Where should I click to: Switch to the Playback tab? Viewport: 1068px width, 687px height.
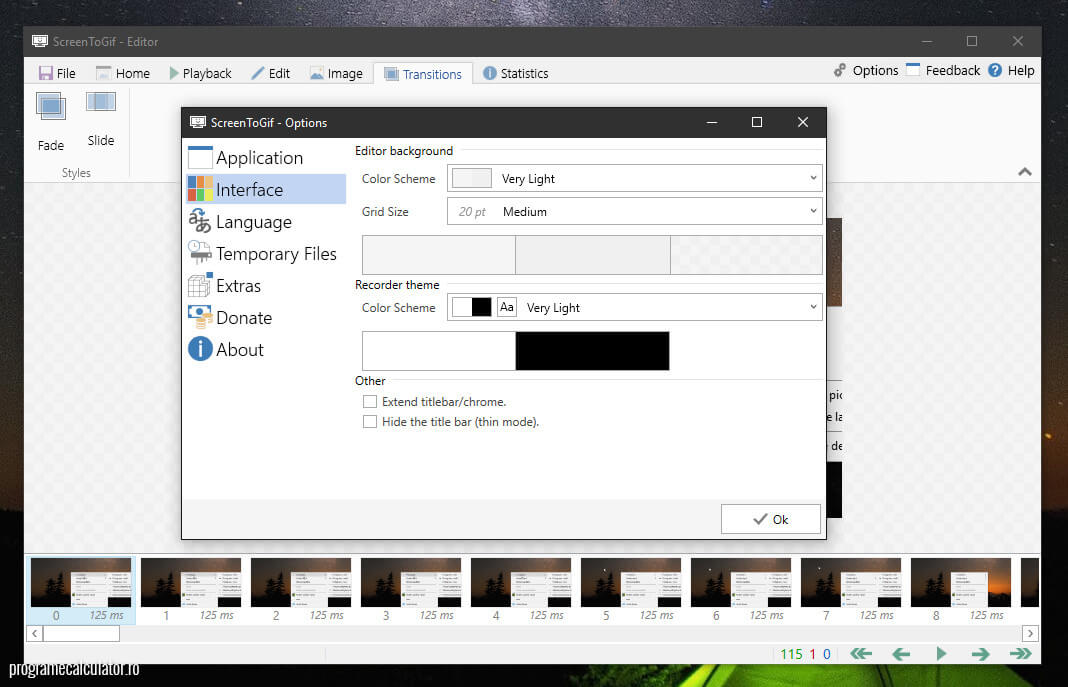[200, 73]
